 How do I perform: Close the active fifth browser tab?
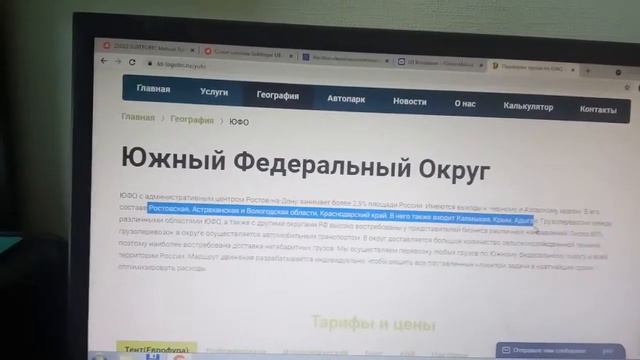pyautogui.click(x=573, y=70)
